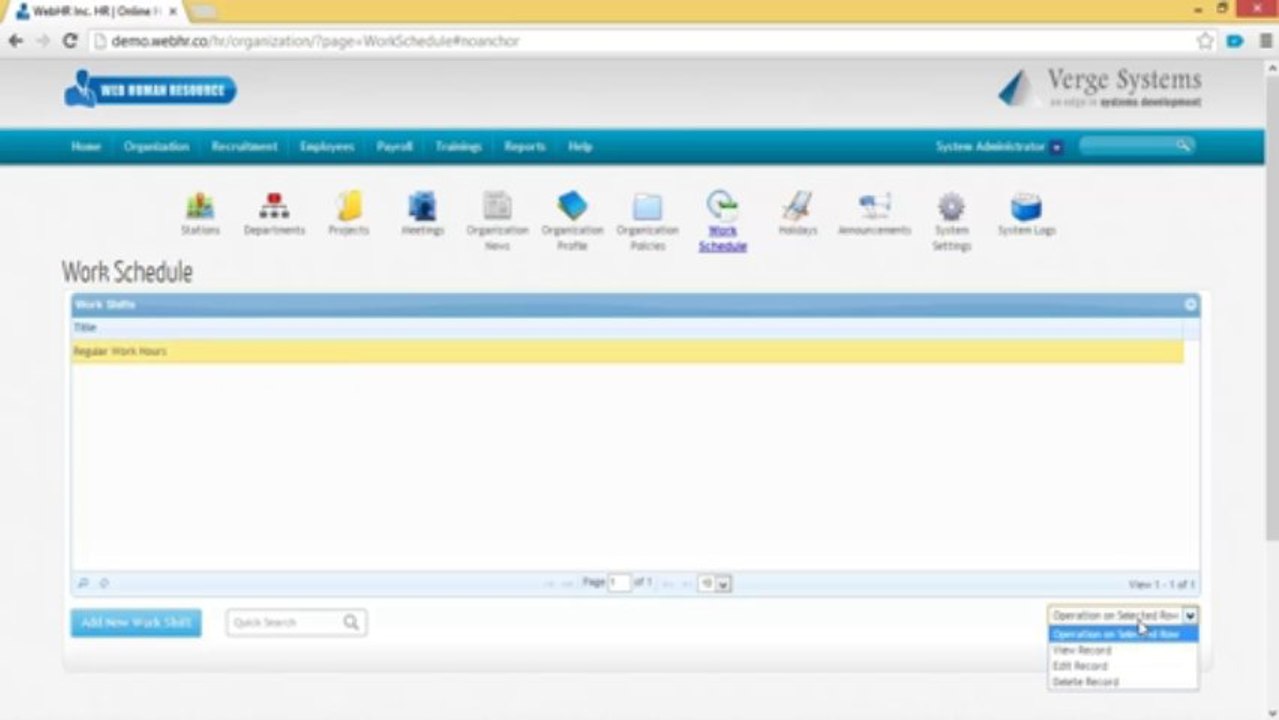Open the rows-per-page dropdown in the pager

715,583
